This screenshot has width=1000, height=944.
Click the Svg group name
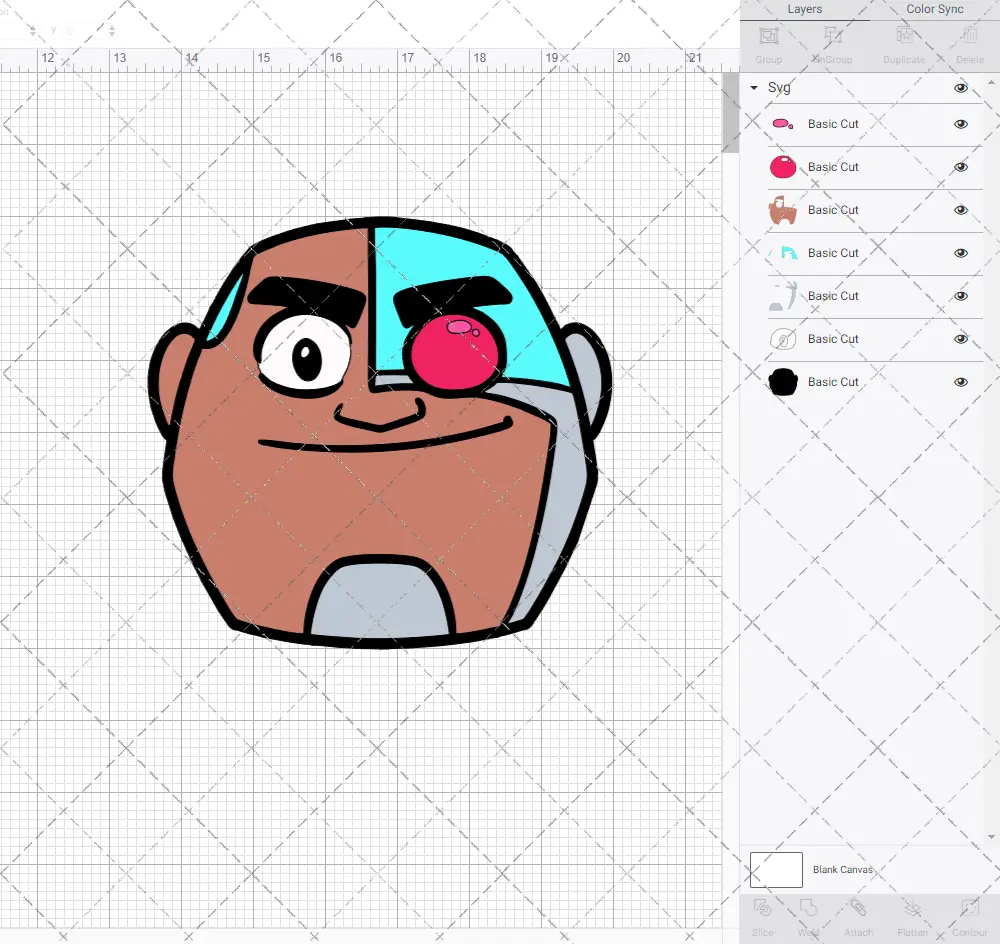click(x=779, y=88)
